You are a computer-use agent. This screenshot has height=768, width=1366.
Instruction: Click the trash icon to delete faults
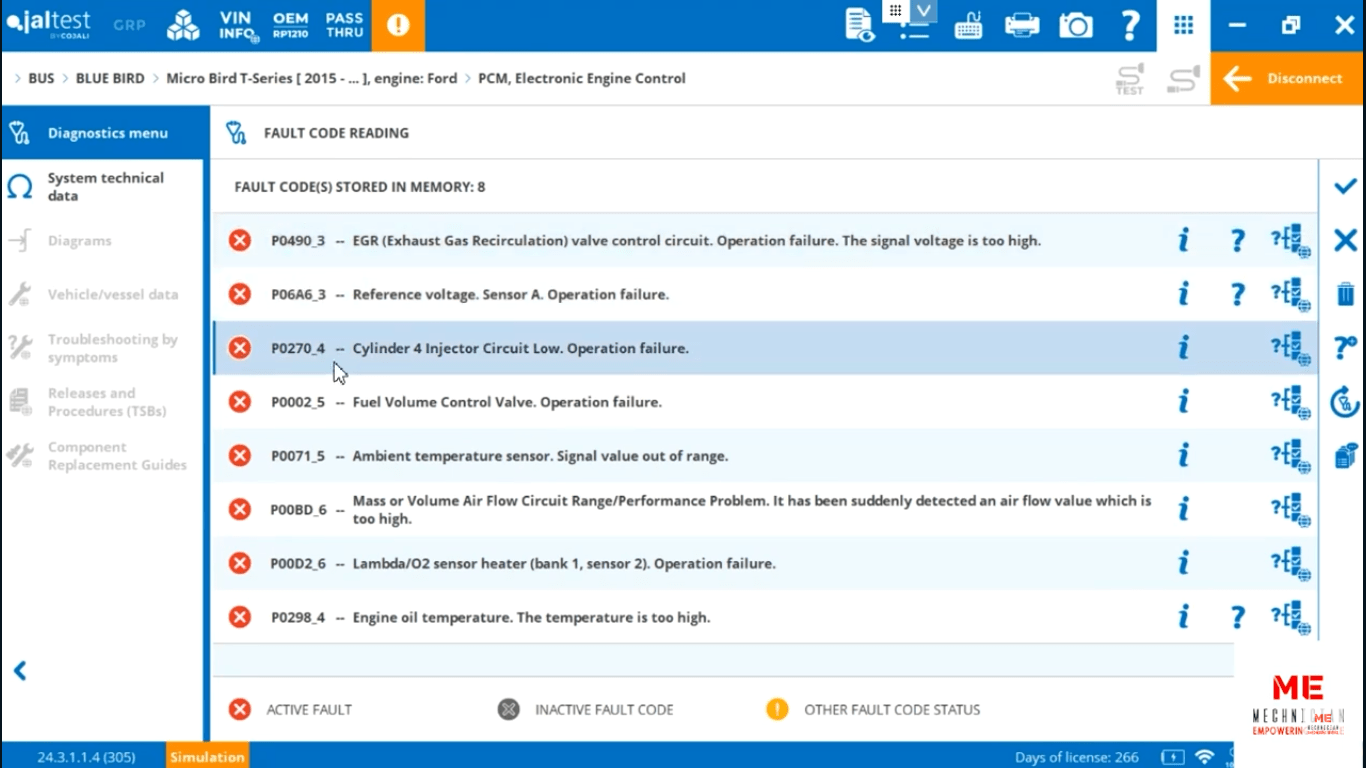(1345, 294)
